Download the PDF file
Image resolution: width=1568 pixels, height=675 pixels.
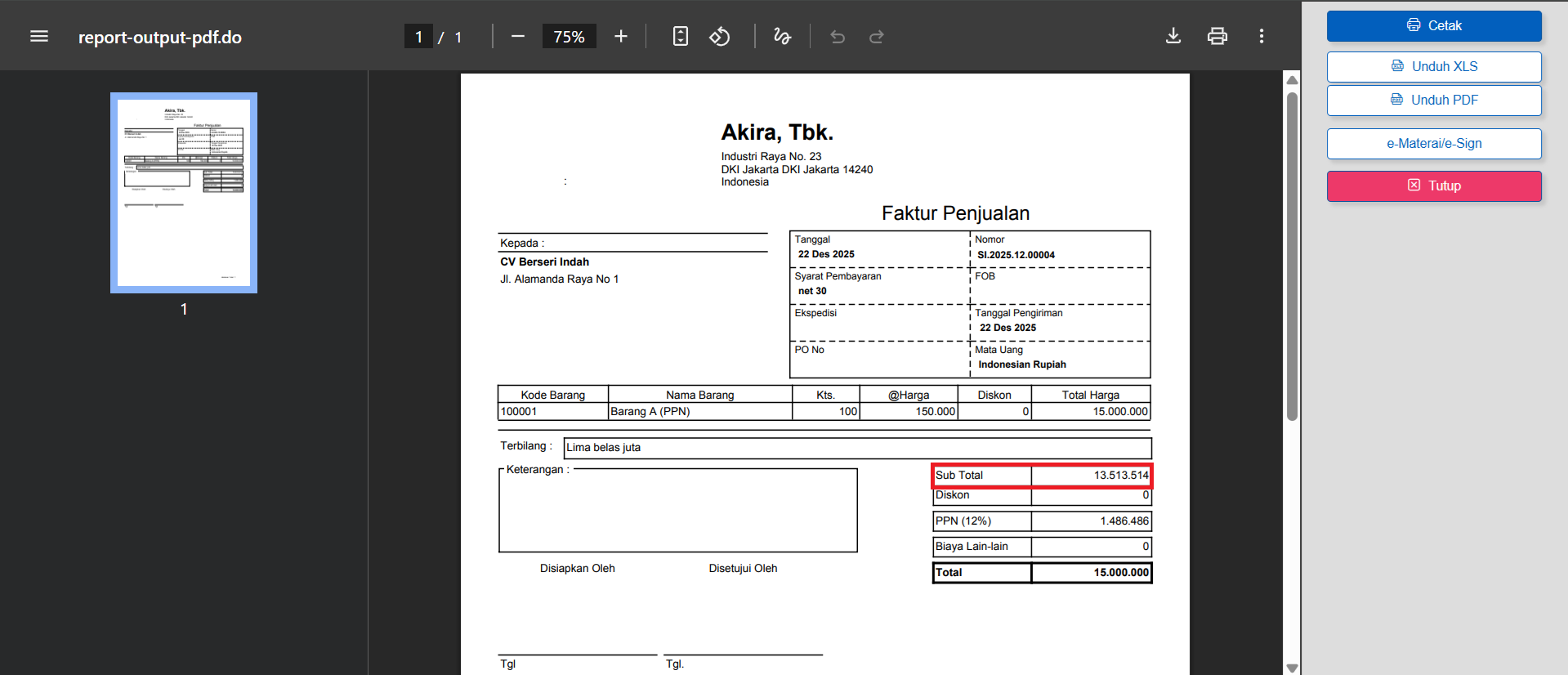coord(1173,37)
